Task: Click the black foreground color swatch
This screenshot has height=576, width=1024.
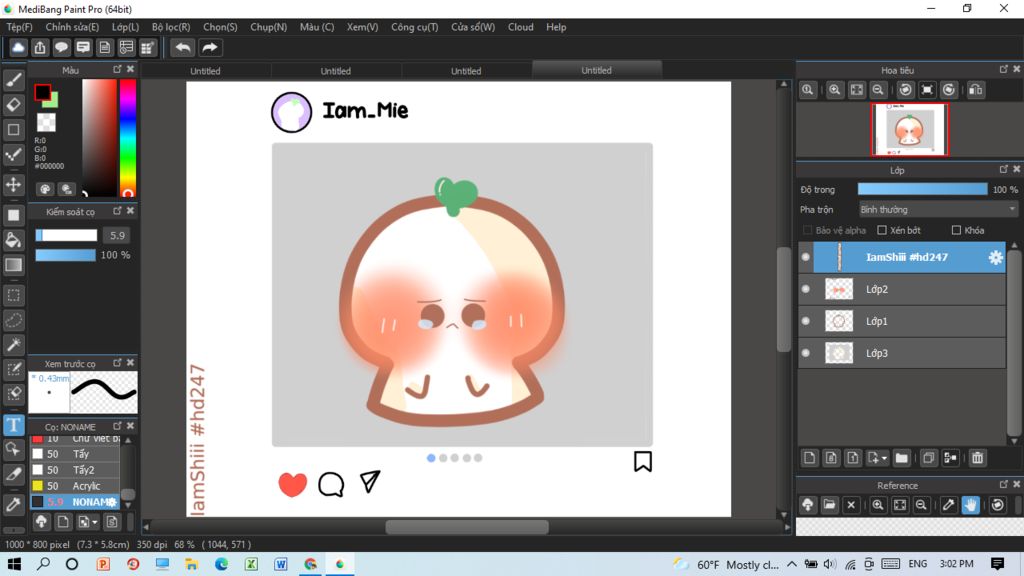Action: [x=42, y=93]
